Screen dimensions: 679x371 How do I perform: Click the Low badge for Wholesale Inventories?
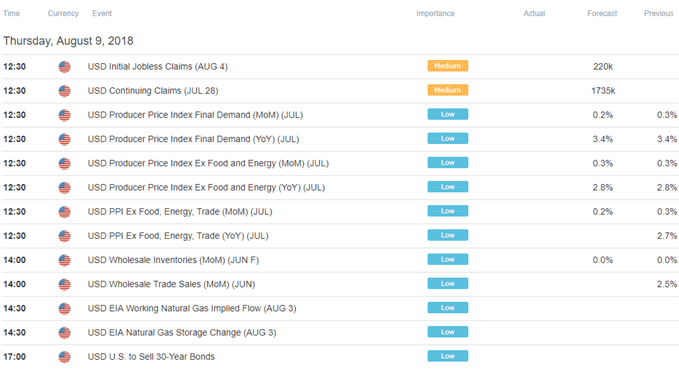pos(448,259)
